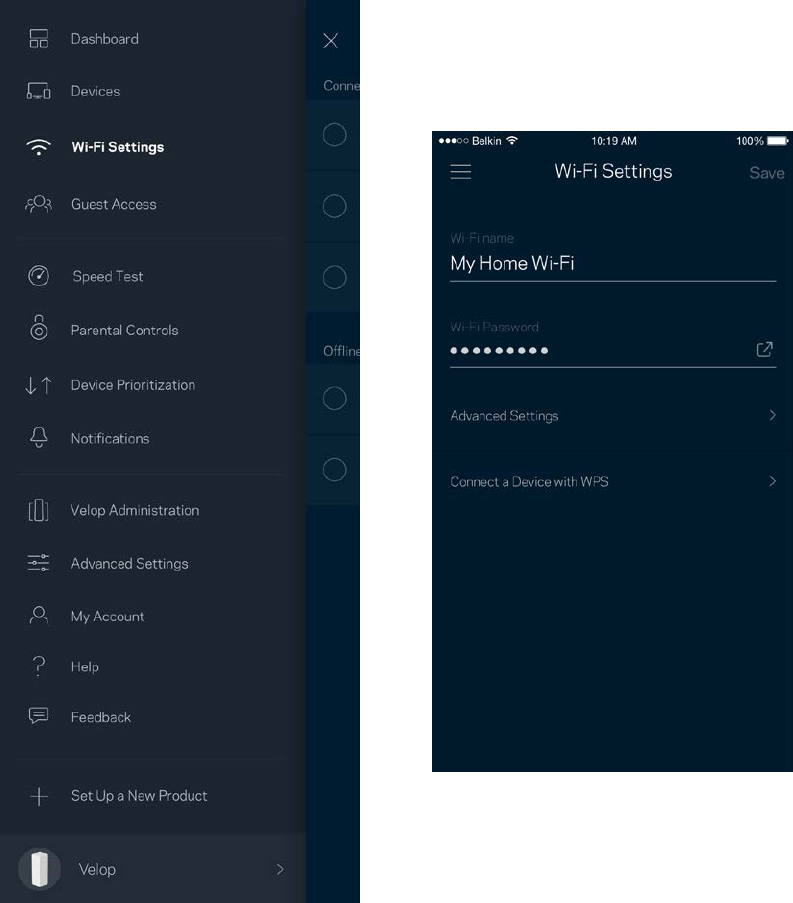Click the Devices icon in the menu
This screenshot has height=903, width=793.
tap(39, 91)
